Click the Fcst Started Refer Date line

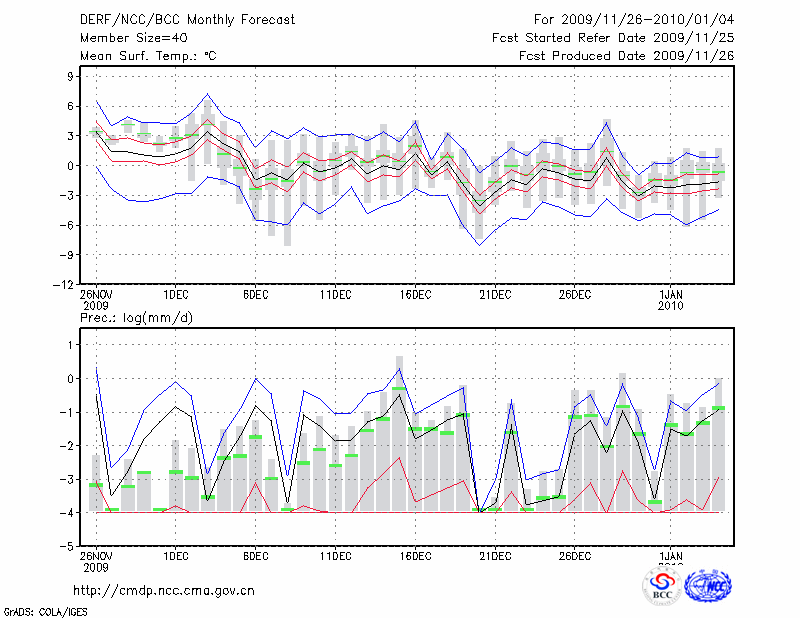[613, 38]
